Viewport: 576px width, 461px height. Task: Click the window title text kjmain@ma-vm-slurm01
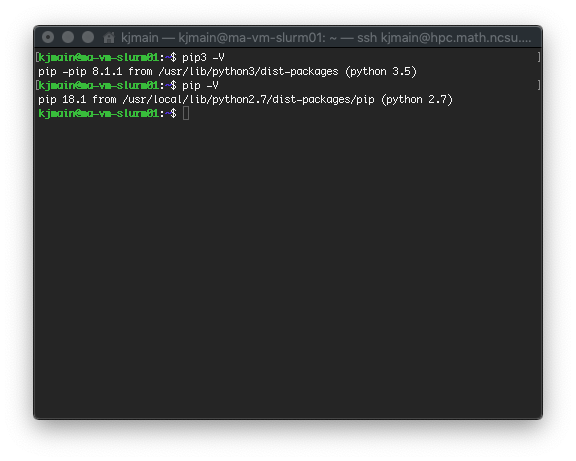click(252, 37)
